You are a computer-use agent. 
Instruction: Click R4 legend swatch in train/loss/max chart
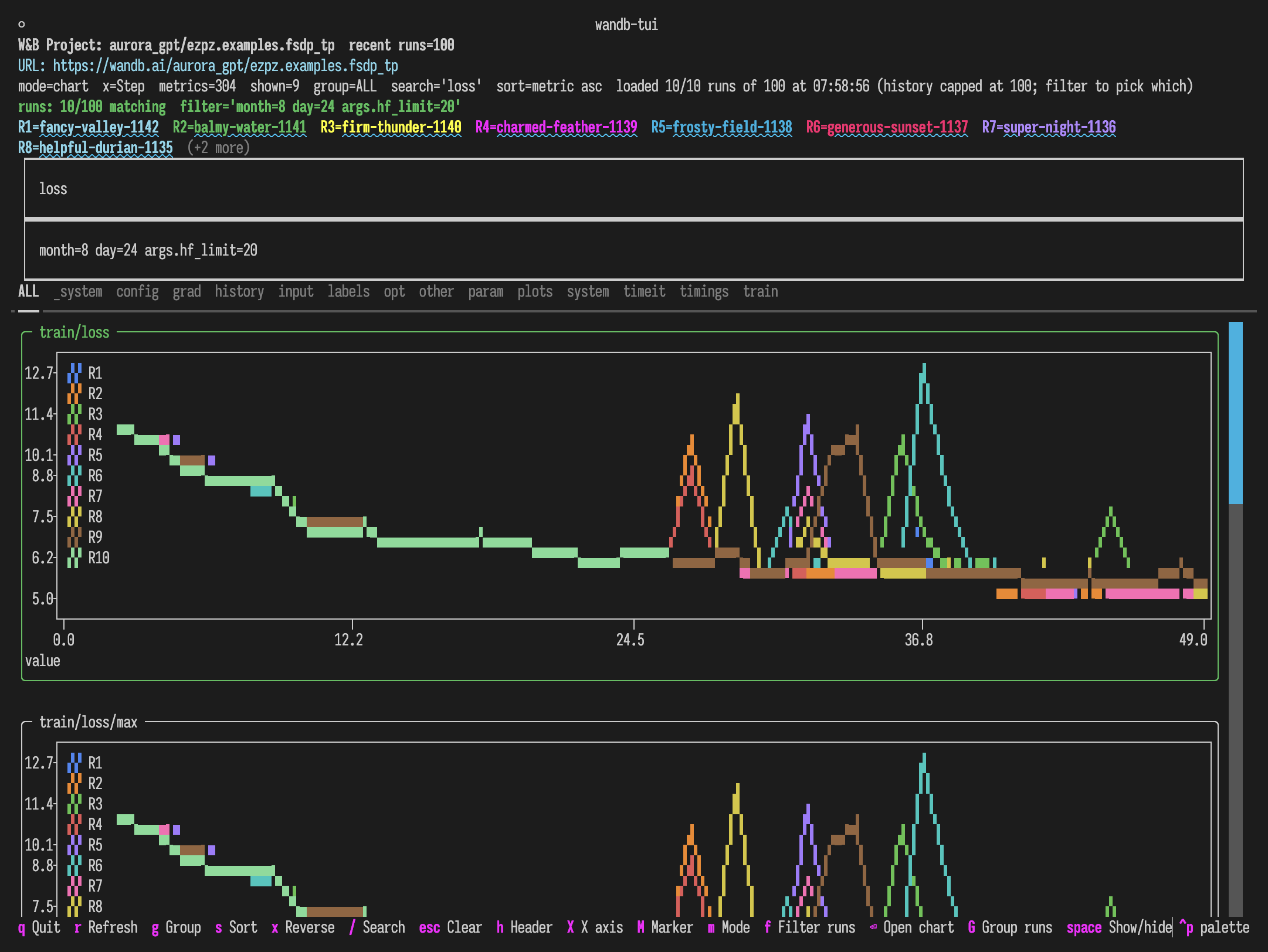pyautogui.click(x=74, y=824)
